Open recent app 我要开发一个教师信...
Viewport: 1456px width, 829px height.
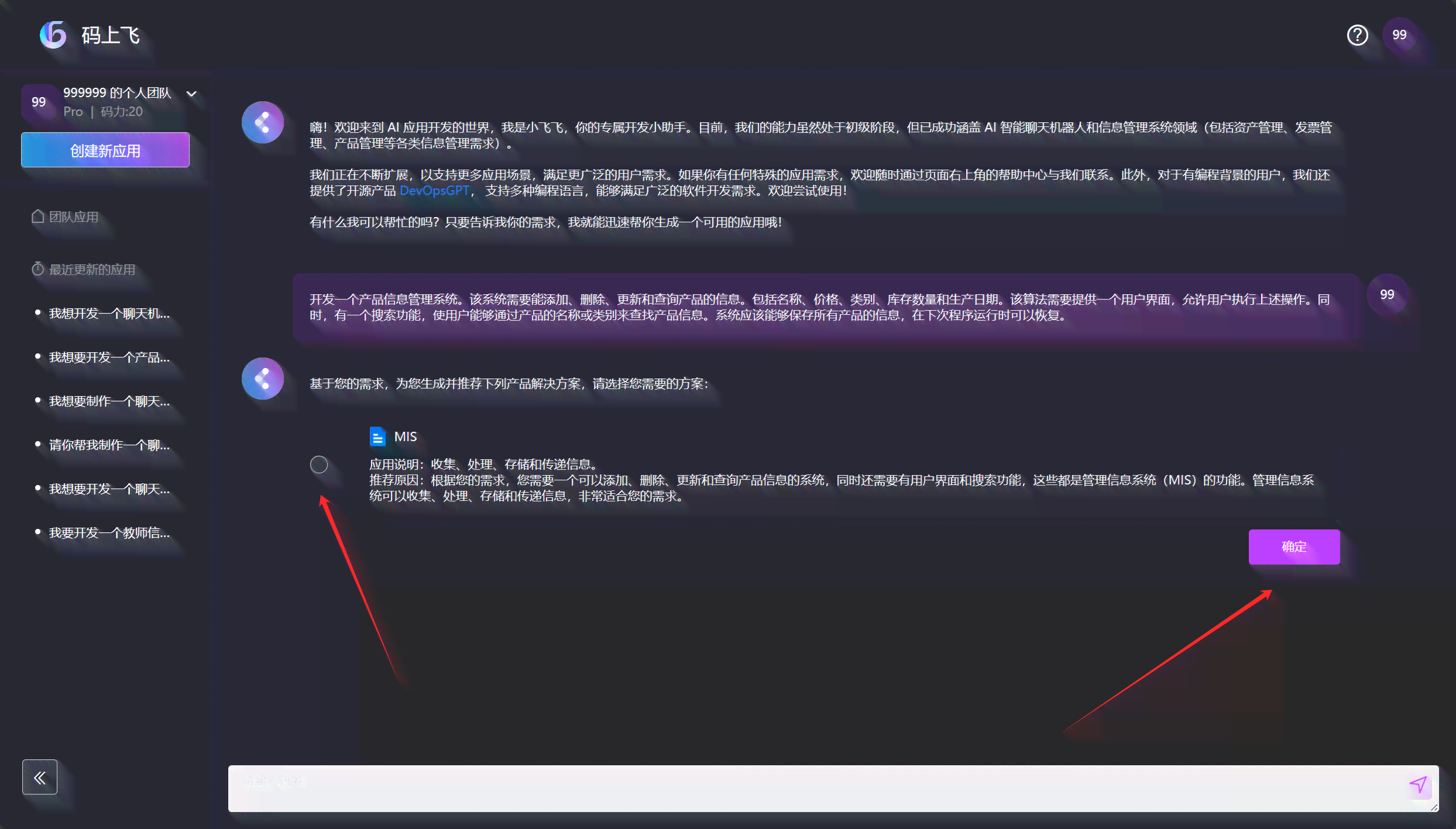pos(109,533)
